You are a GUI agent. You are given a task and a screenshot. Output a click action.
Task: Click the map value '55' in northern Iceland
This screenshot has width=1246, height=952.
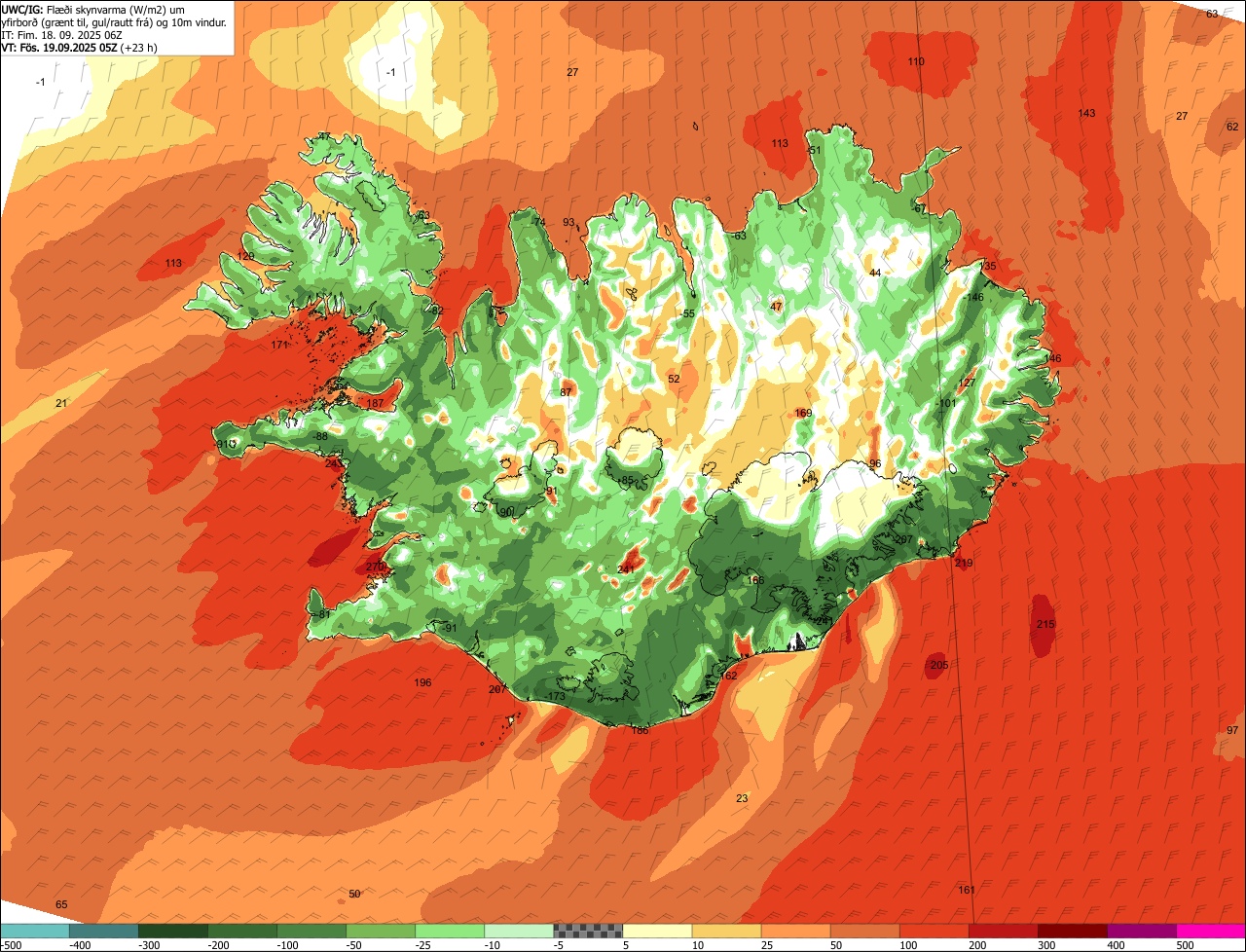tap(689, 313)
